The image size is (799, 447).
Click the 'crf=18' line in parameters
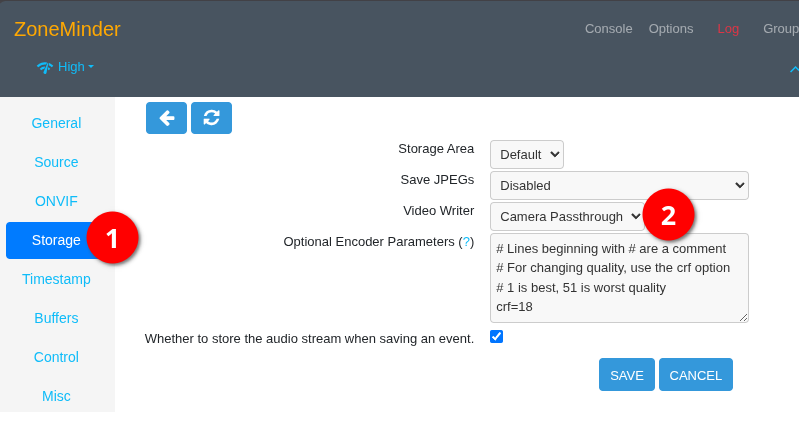click(x=514, y=307)
